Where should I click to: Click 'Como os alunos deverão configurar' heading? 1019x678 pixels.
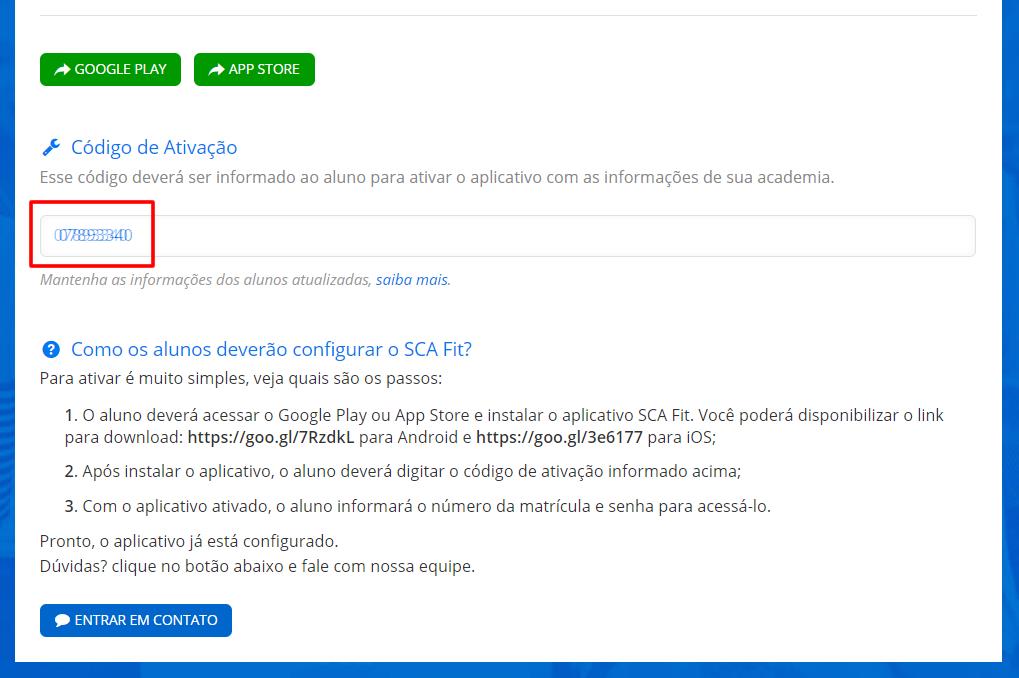(x=271, y=350)
